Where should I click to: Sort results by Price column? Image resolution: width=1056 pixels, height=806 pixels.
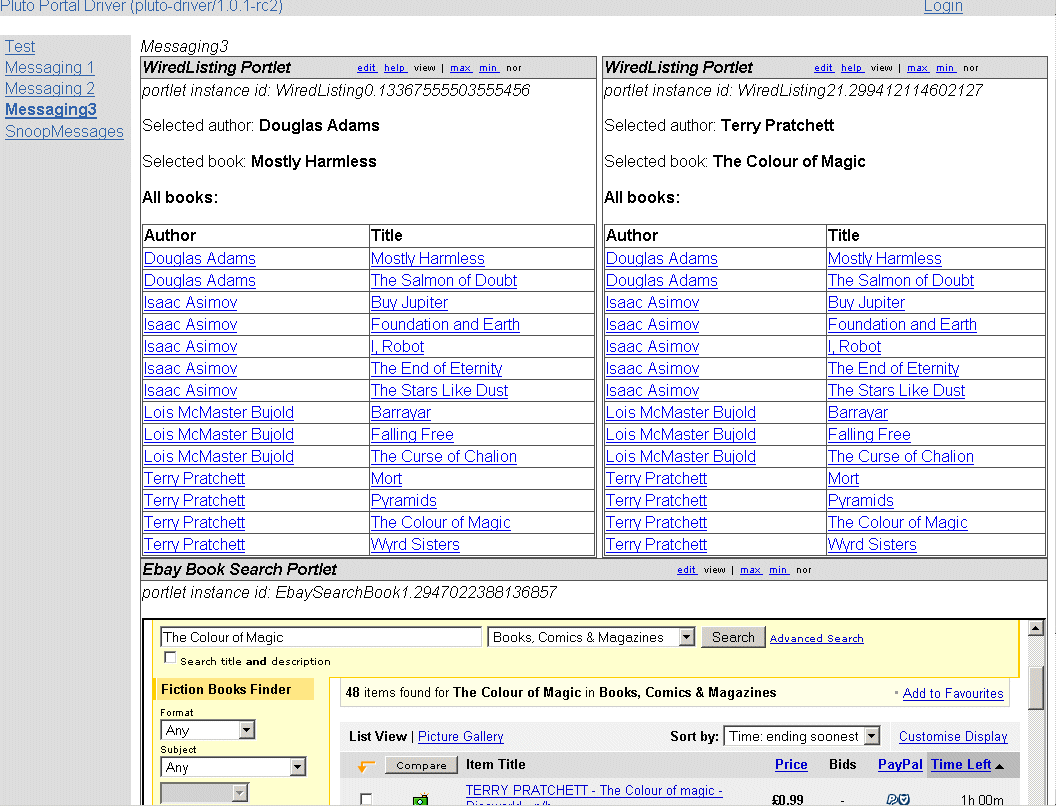pyautogui.click(x=791, y=764)
